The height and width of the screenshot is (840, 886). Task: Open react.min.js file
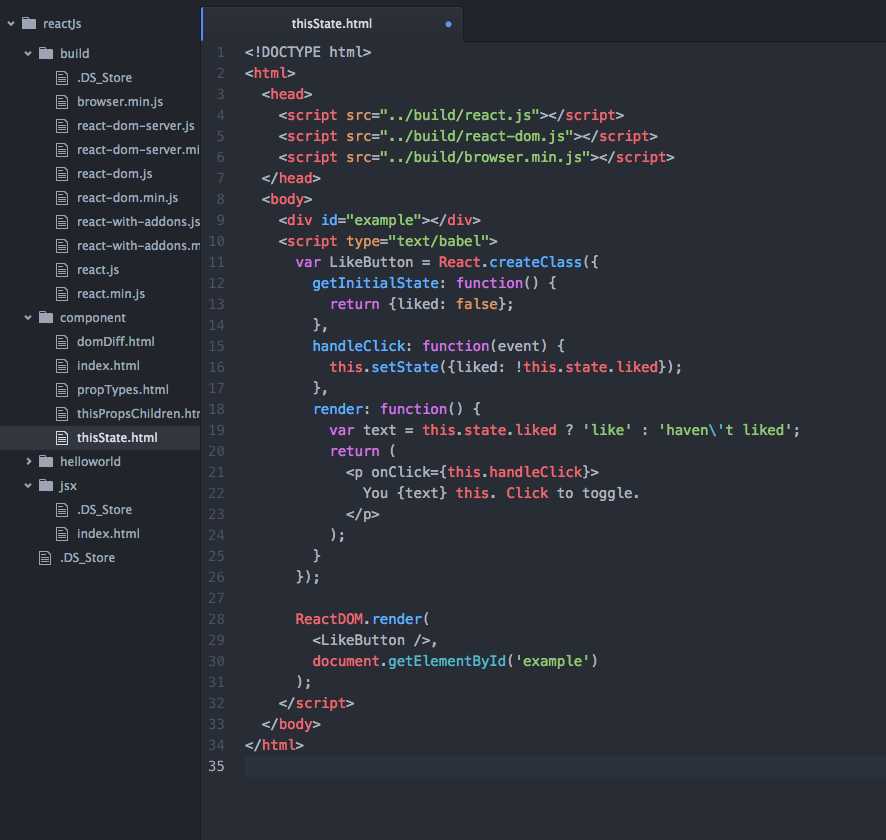pyautogui.click(x=111, y=294)
